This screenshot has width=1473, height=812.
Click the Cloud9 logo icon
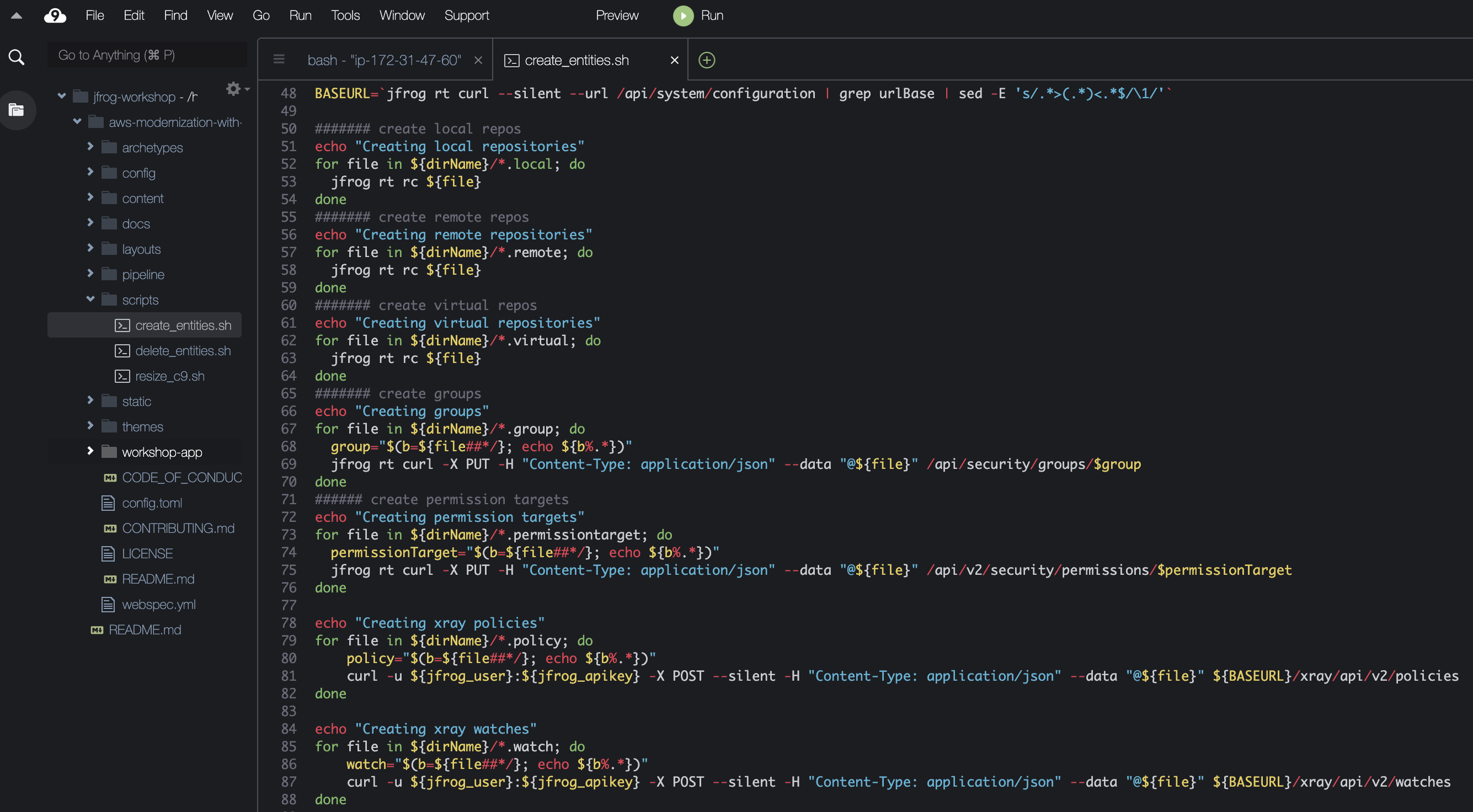(55, 15)
